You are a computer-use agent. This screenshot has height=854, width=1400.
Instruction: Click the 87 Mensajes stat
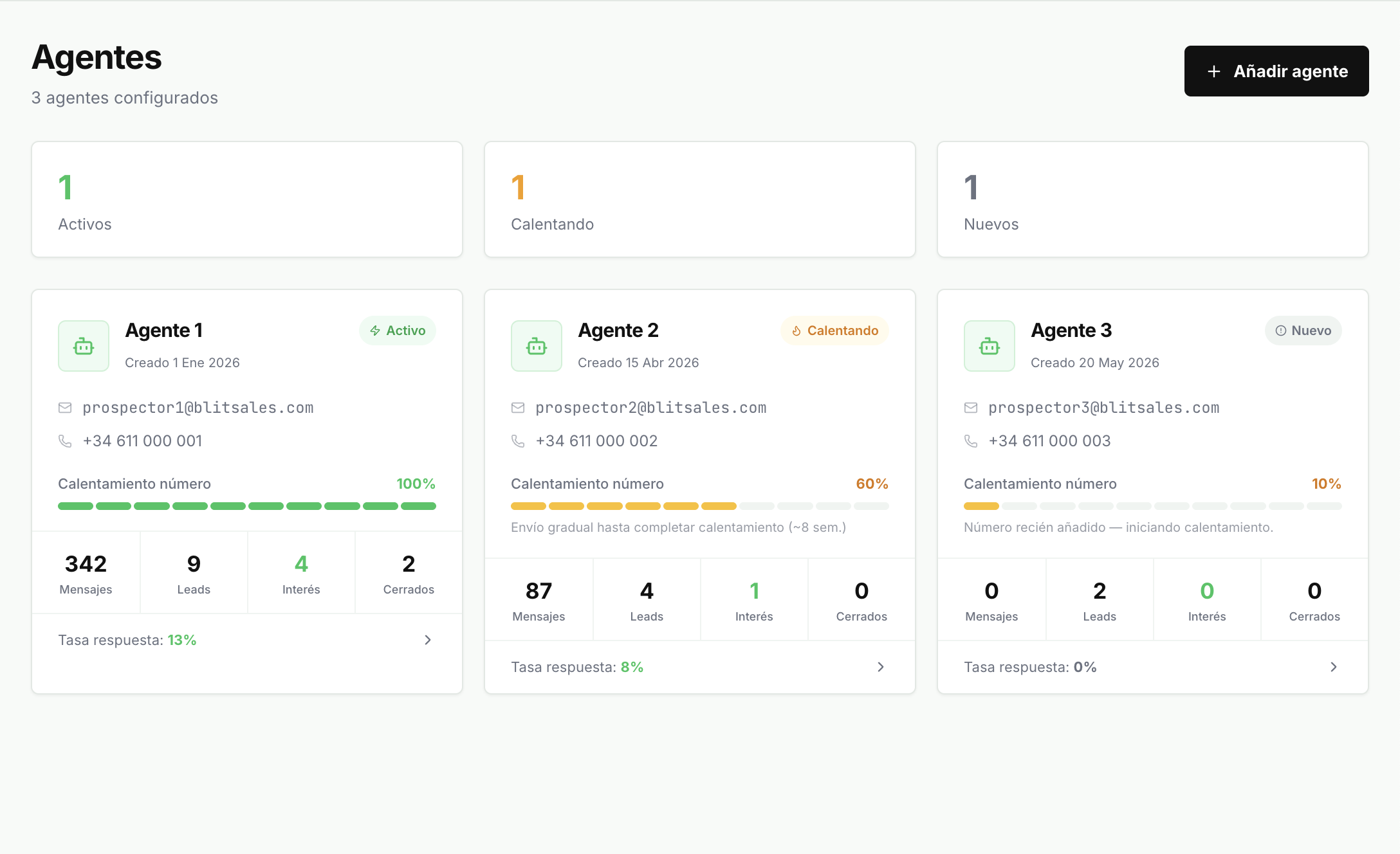tap(539, 600)
